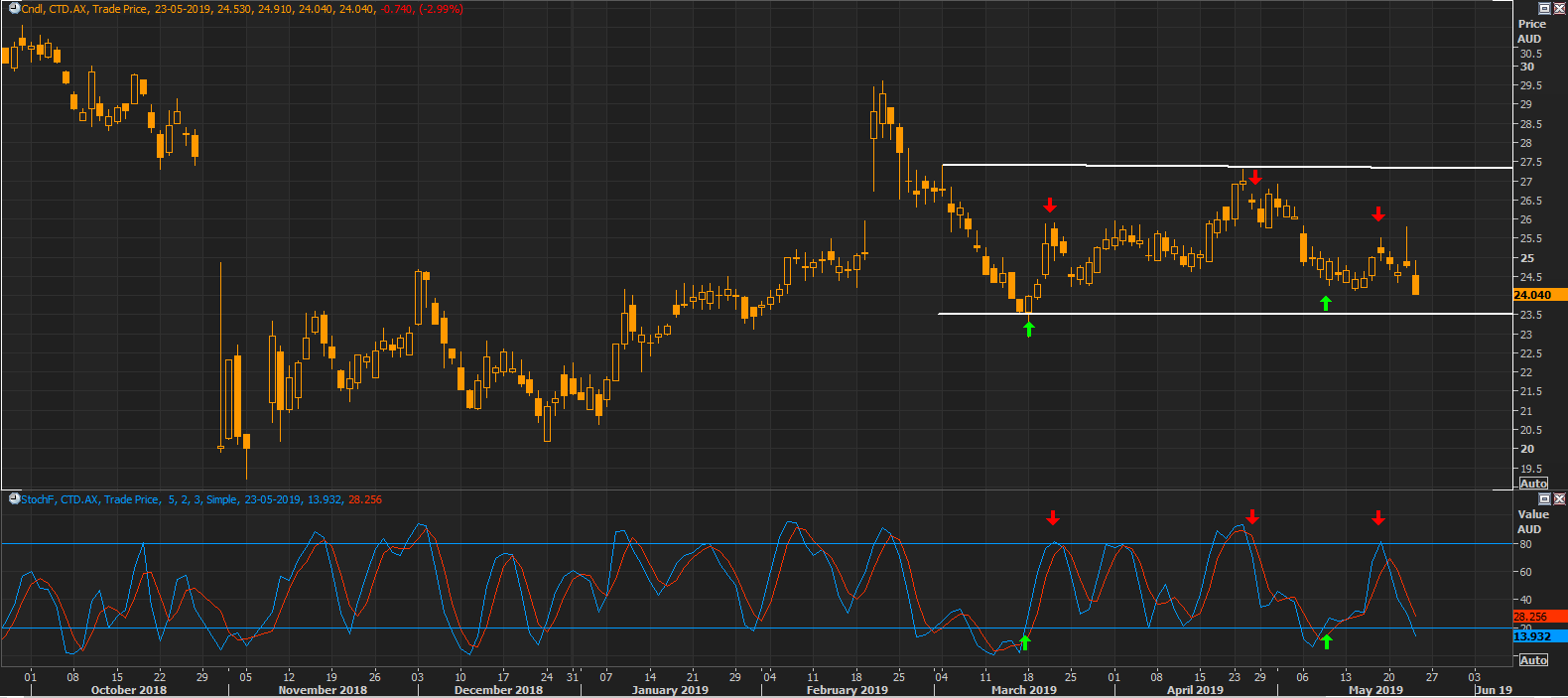Screen dimensions: 1568x698
Task: Click the blue 13.932 value in the StochF header
Action: tap(325, 499)
